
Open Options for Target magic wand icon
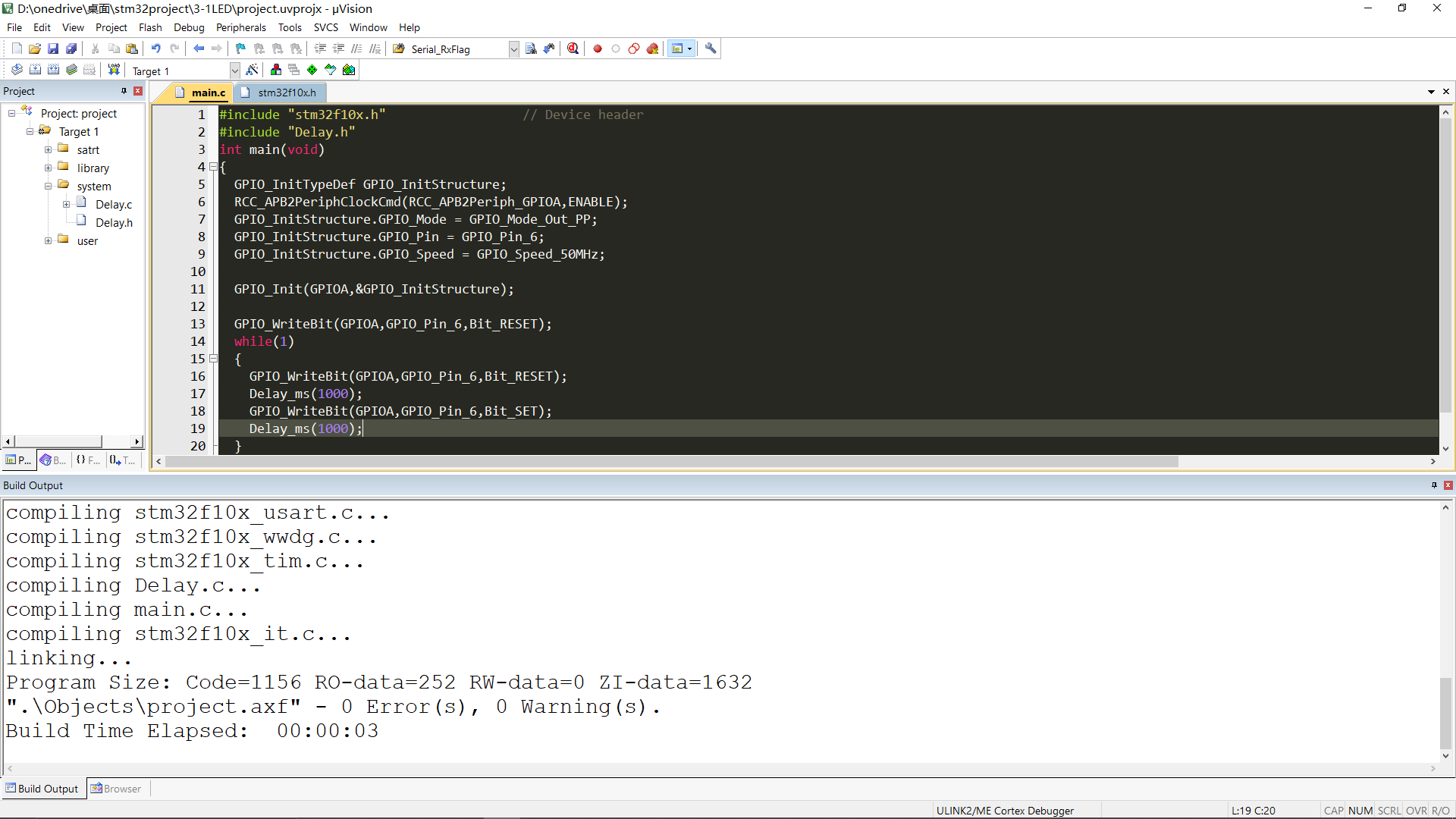tap(253, 70)
